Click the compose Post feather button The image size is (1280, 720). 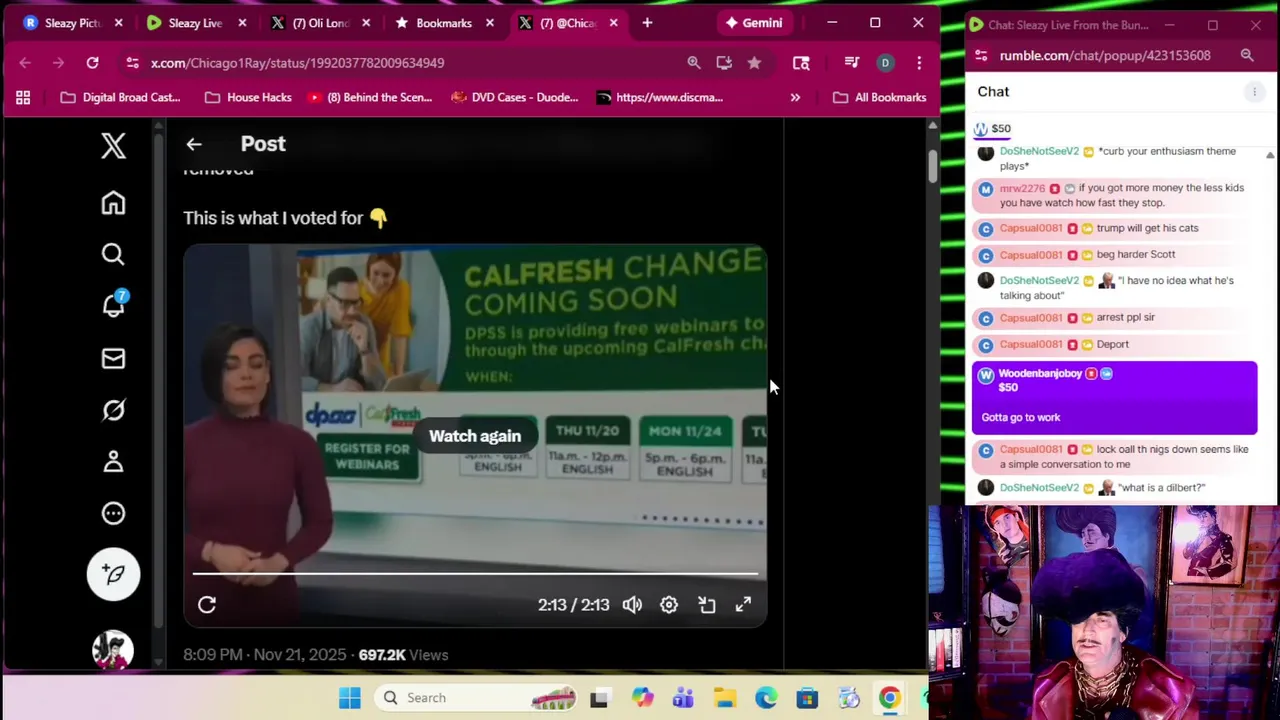pos(113,574)
